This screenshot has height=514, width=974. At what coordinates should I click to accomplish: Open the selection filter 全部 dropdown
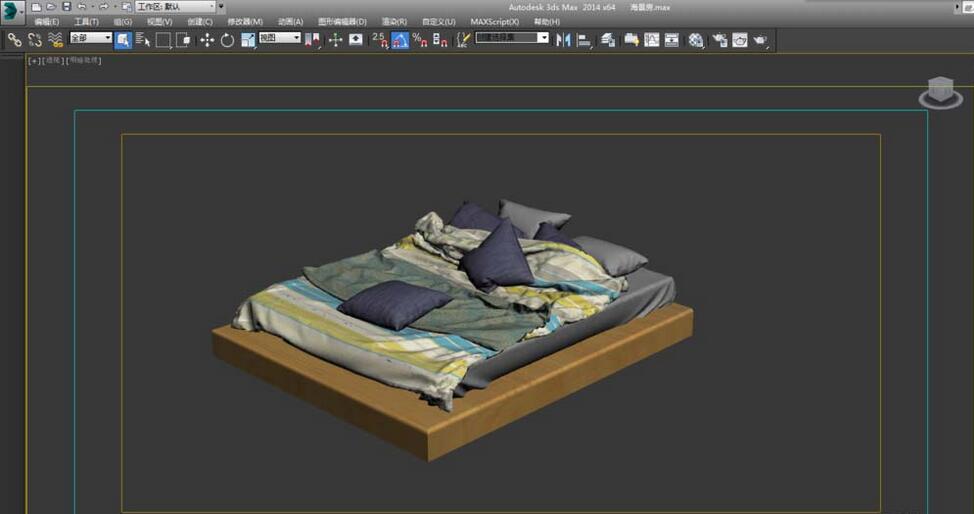pos(90,38)
